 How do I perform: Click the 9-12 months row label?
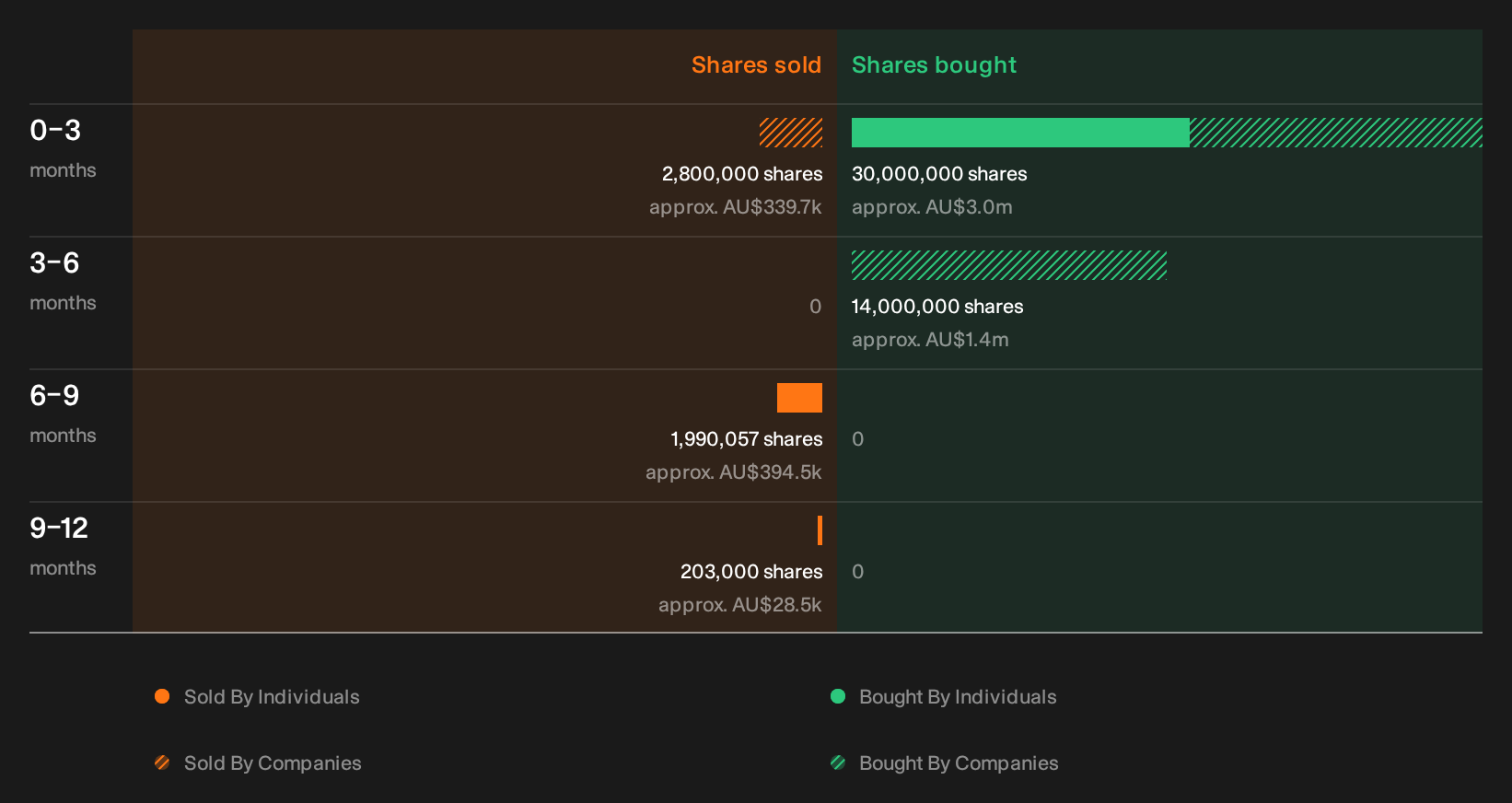pos(63,547)
